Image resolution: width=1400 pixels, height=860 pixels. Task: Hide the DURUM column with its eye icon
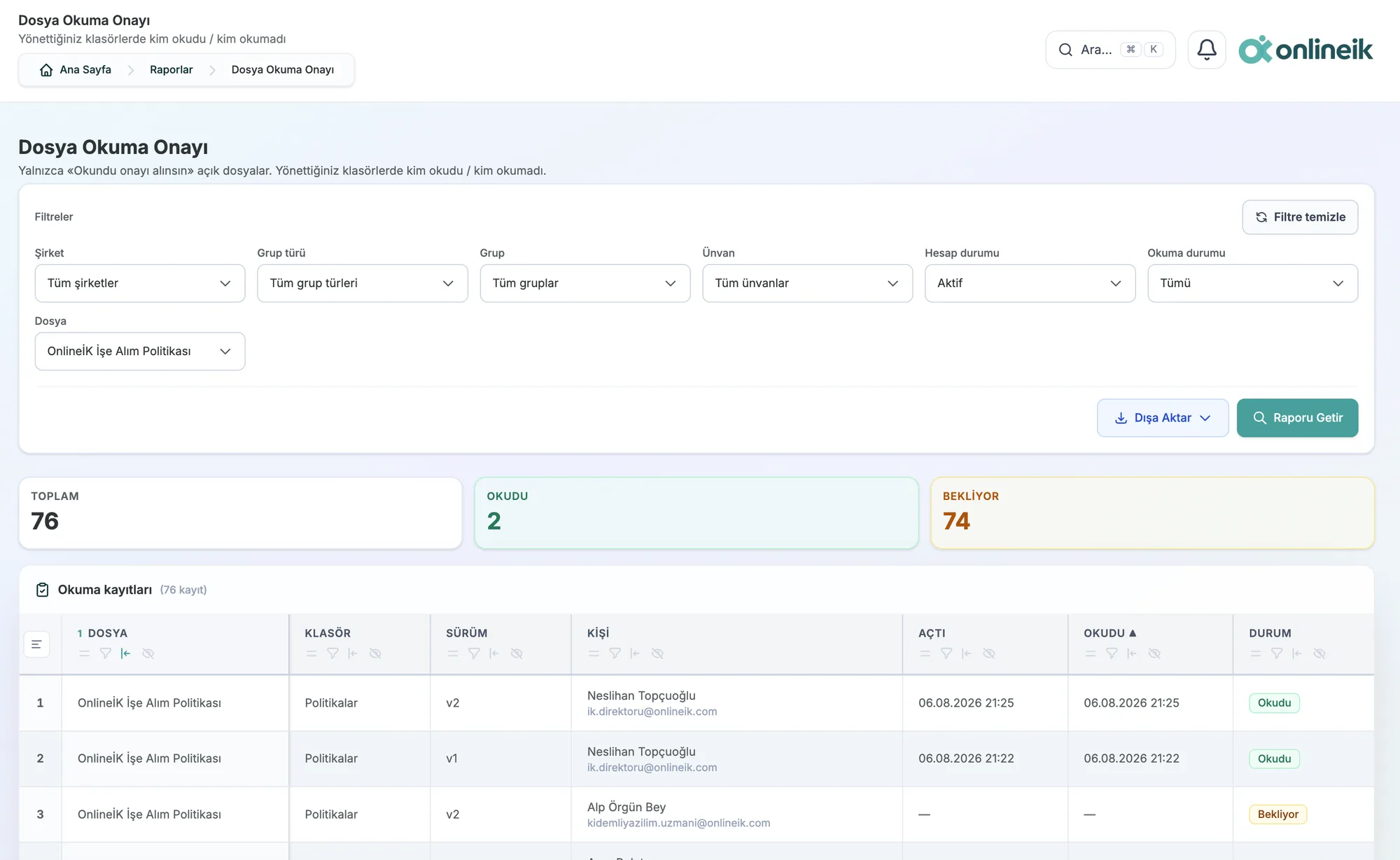click(1319, 653)
